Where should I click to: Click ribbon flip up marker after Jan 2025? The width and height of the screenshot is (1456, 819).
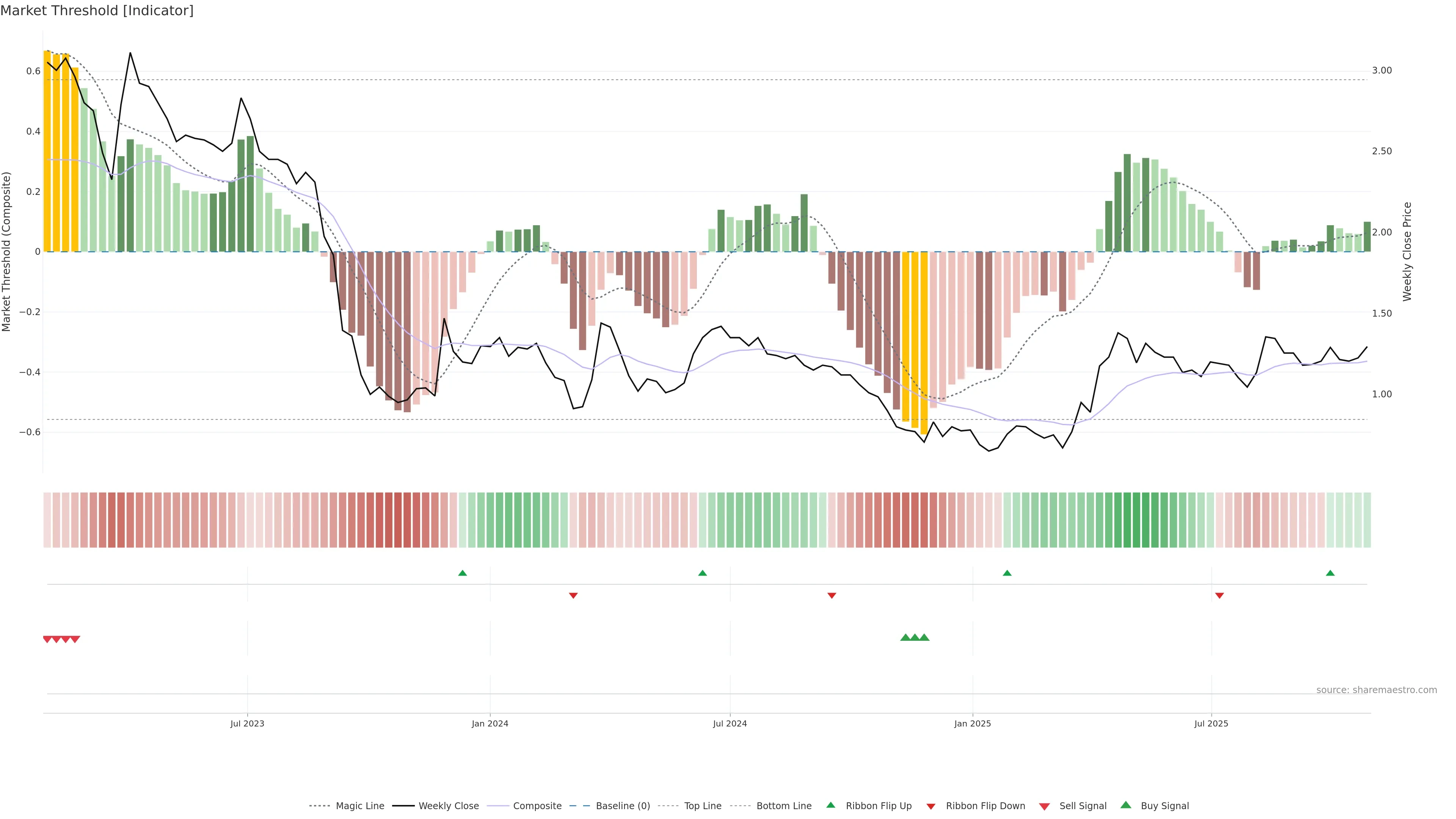click(1007, 573)
